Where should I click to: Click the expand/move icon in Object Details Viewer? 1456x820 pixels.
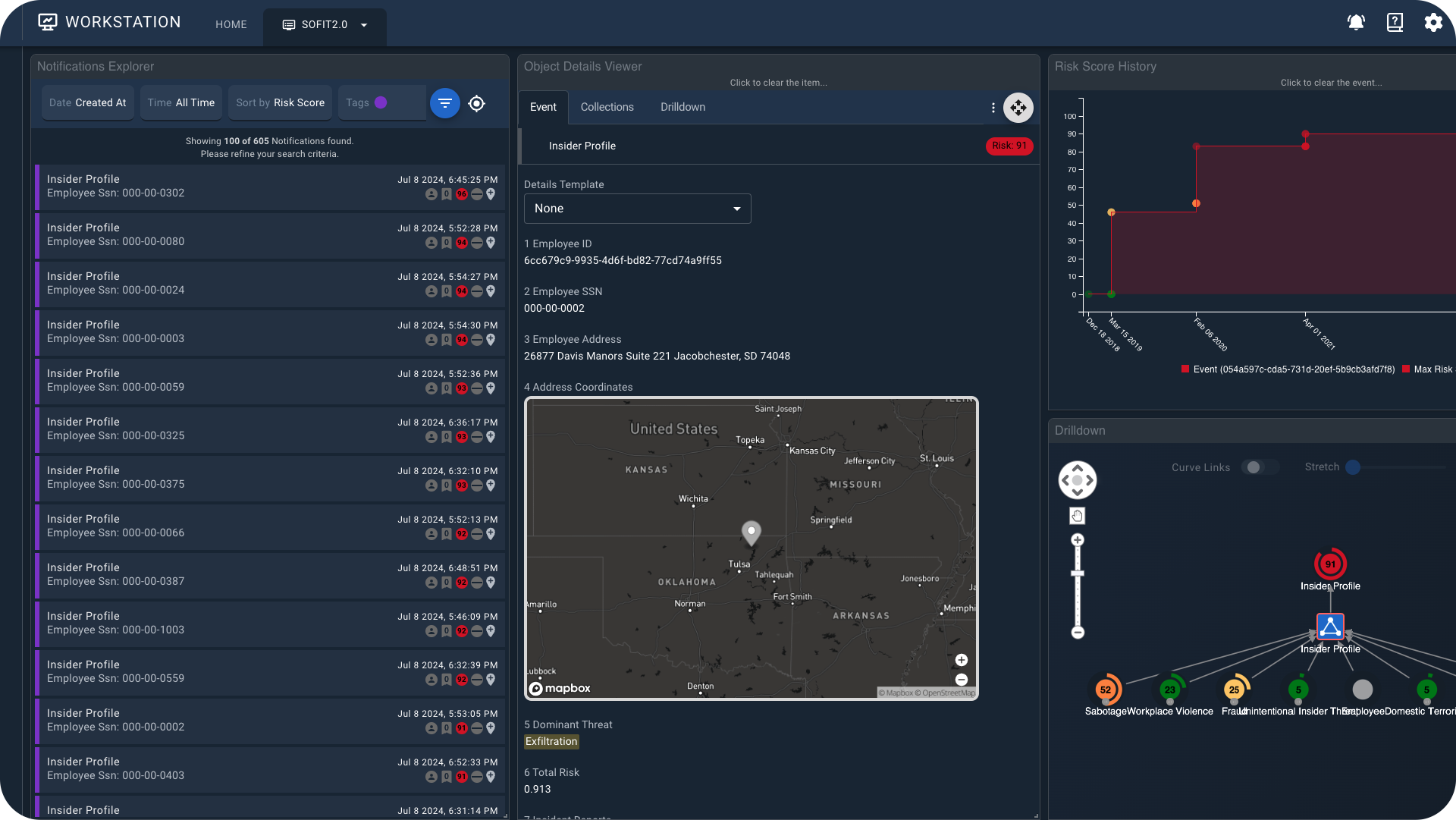1018,107
